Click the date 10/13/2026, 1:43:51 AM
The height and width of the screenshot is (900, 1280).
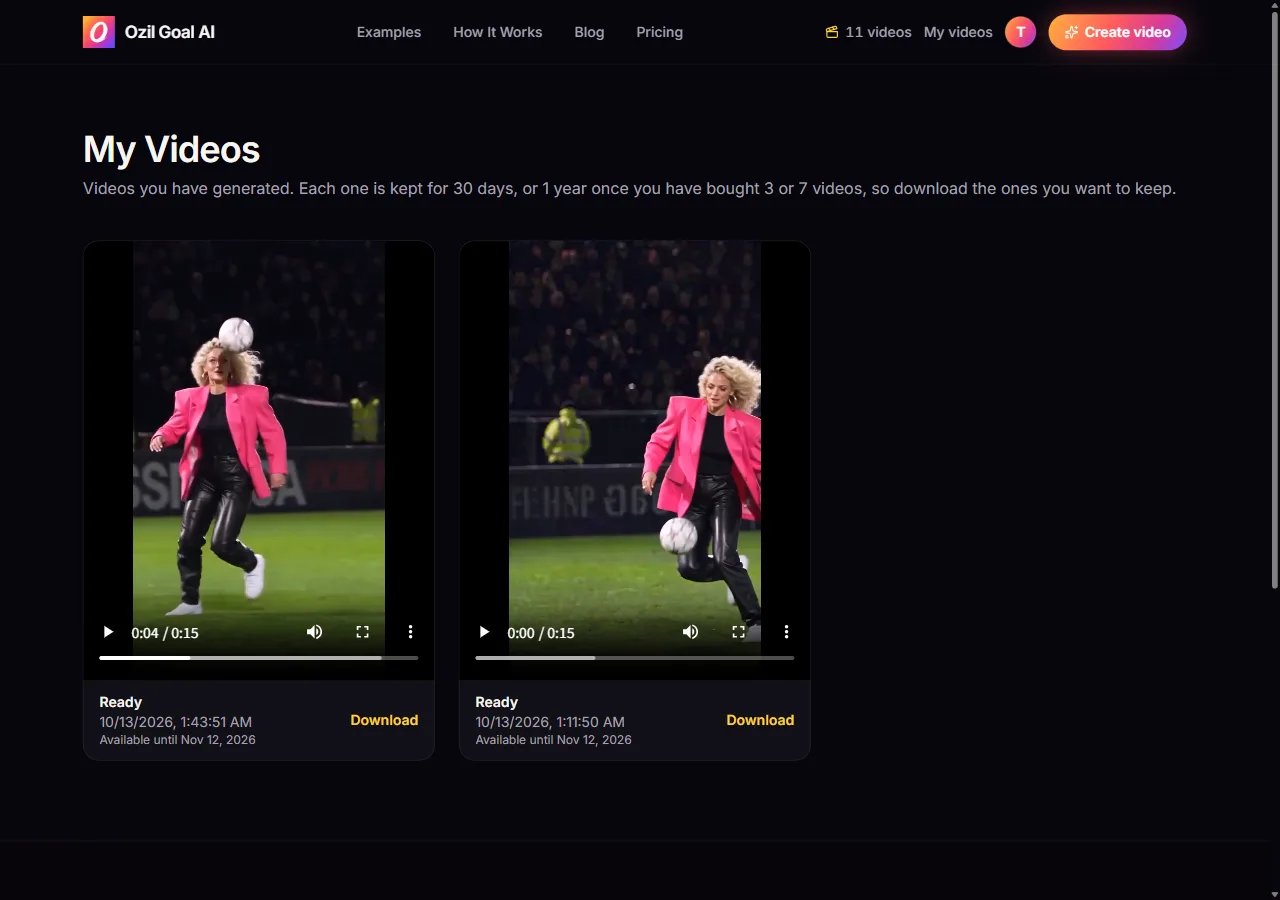176,721
